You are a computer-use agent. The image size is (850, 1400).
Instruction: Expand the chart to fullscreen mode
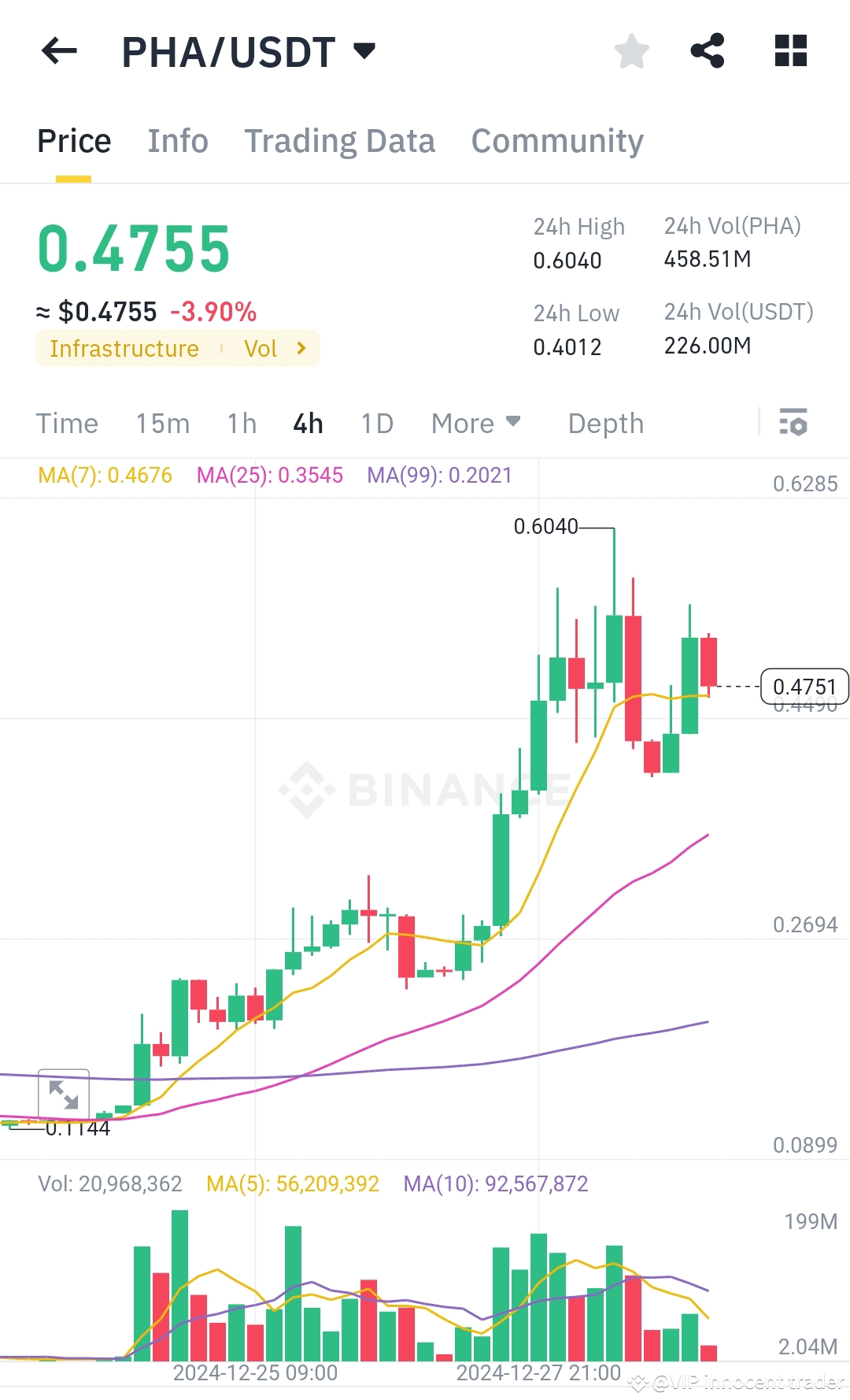(65, 1094)
